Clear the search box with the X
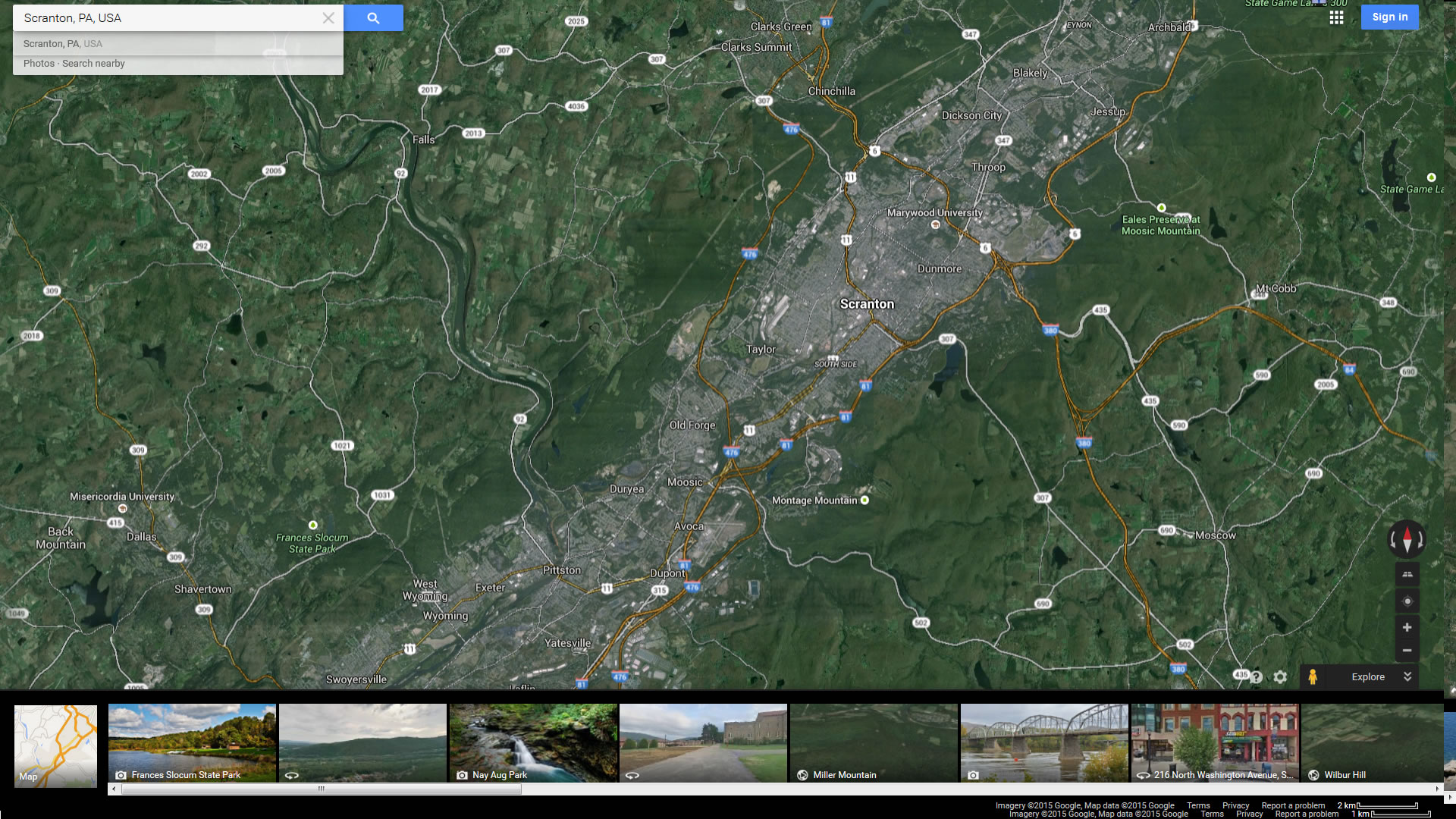Screen dimensions: 1456x819 pos(328,18)
